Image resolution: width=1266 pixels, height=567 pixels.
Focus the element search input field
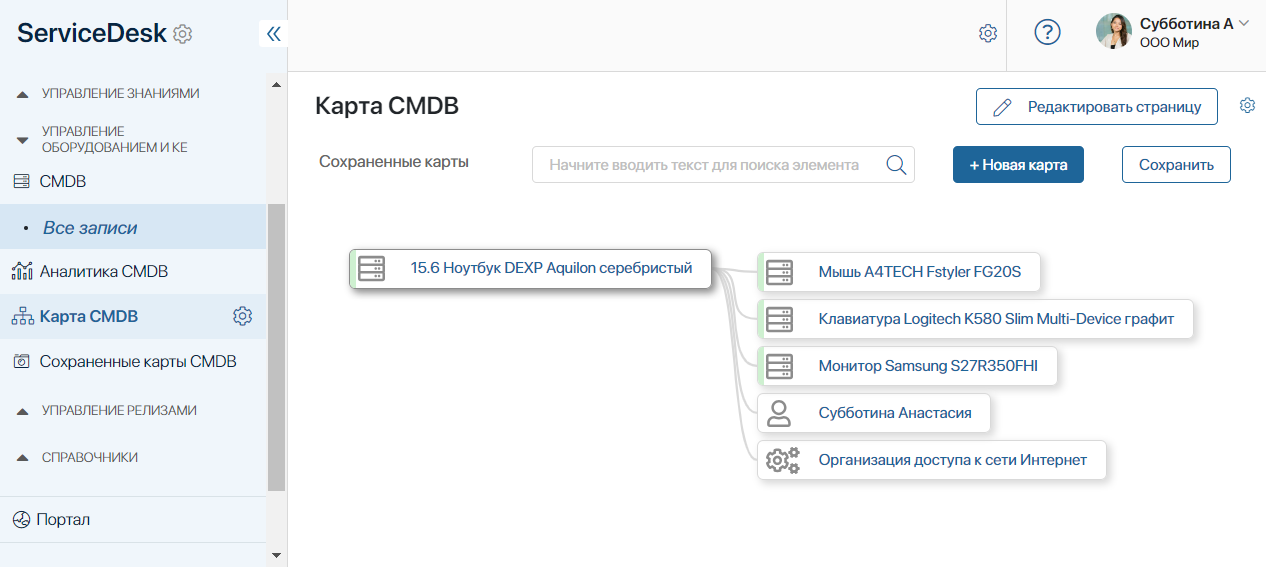pos(723,165)
